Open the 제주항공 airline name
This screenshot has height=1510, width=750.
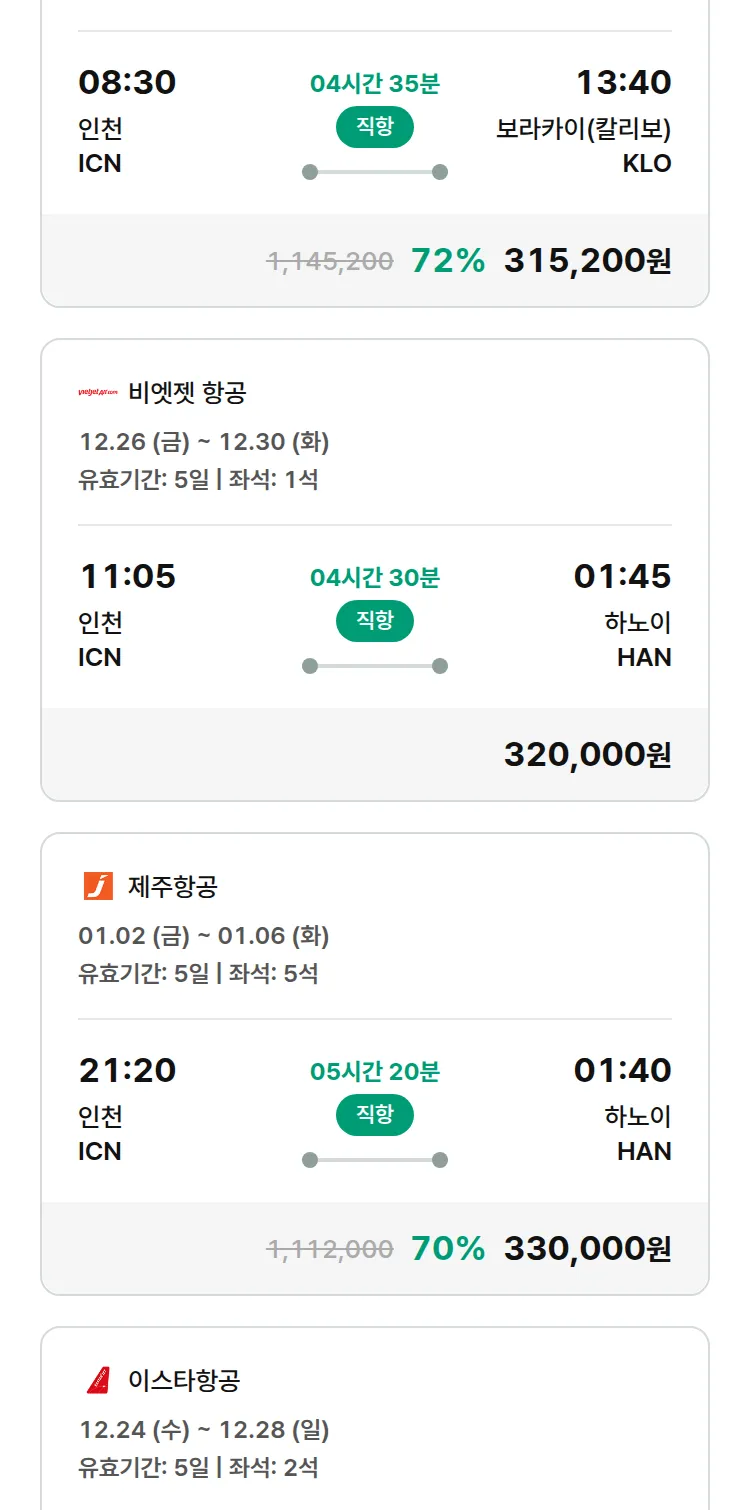tap(173, 886)
